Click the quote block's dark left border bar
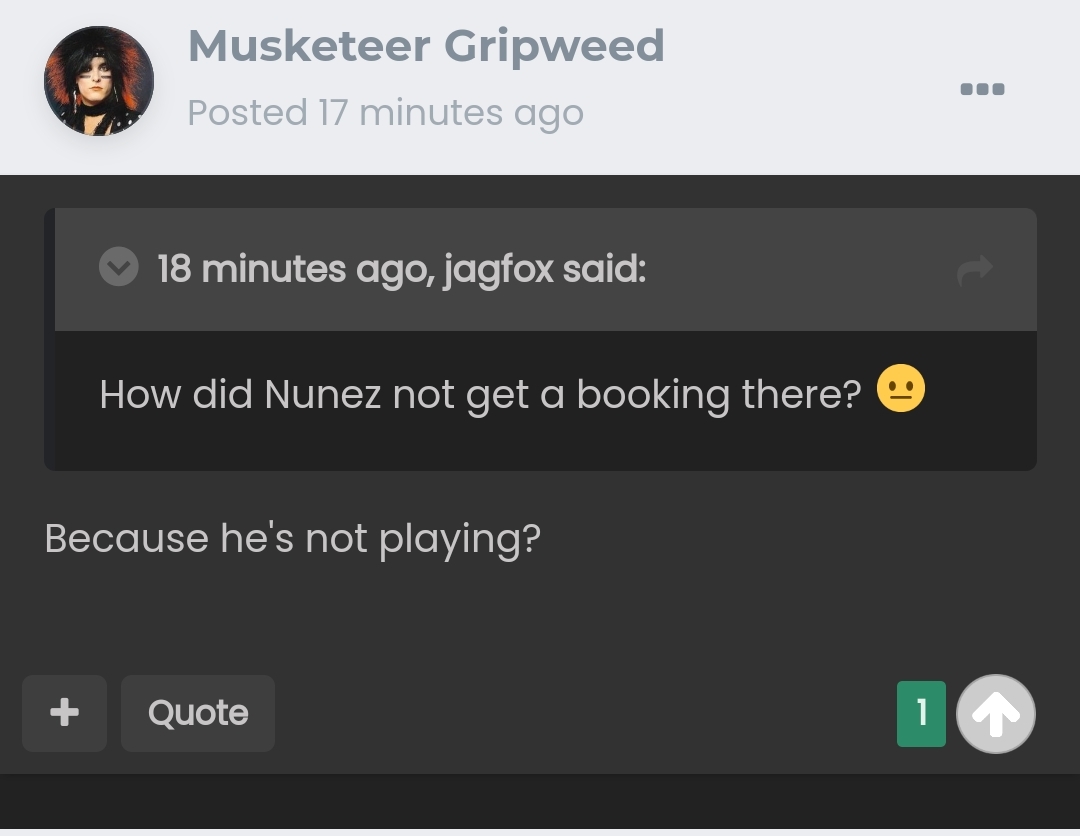Viewport: 1080px width, 836px height. click(50, 339)
